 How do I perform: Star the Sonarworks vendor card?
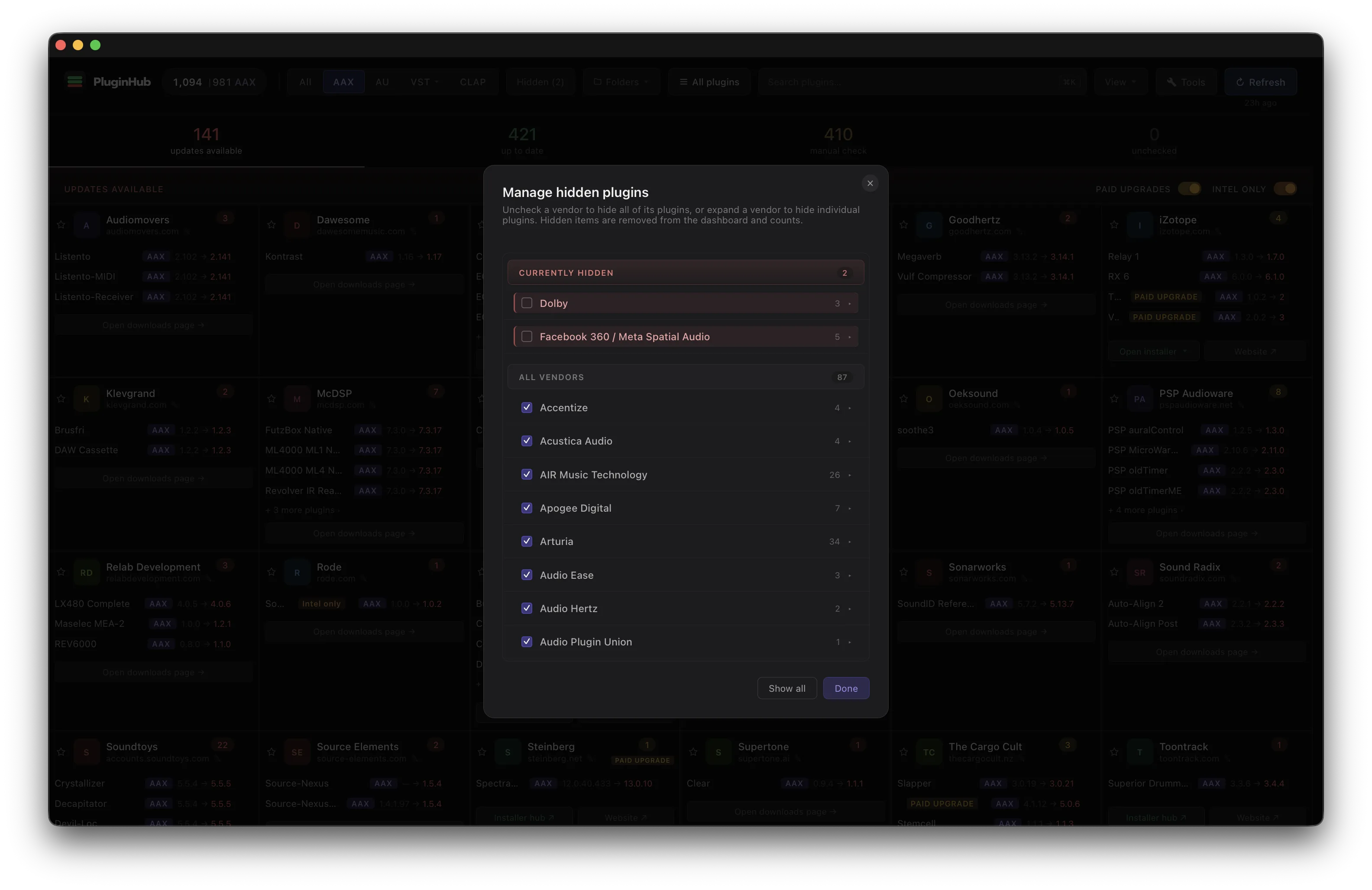[903, 572]
